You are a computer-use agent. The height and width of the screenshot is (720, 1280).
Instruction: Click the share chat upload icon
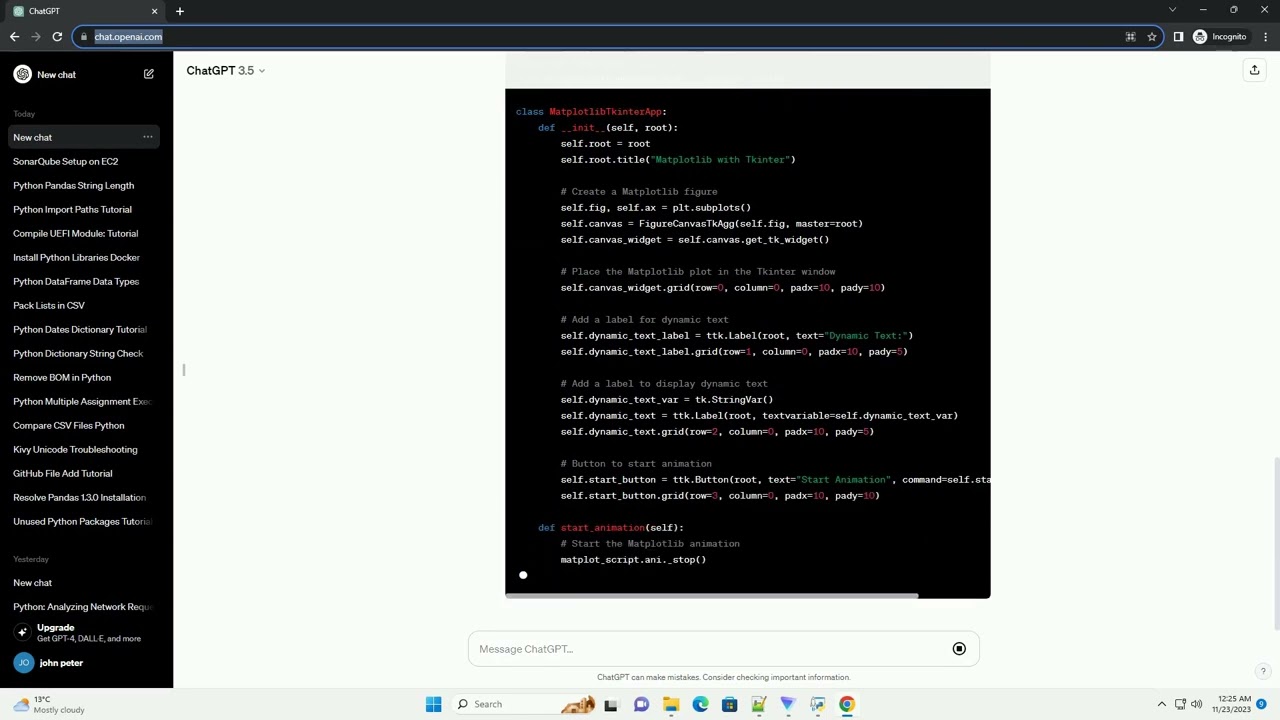pos(1254,70)
